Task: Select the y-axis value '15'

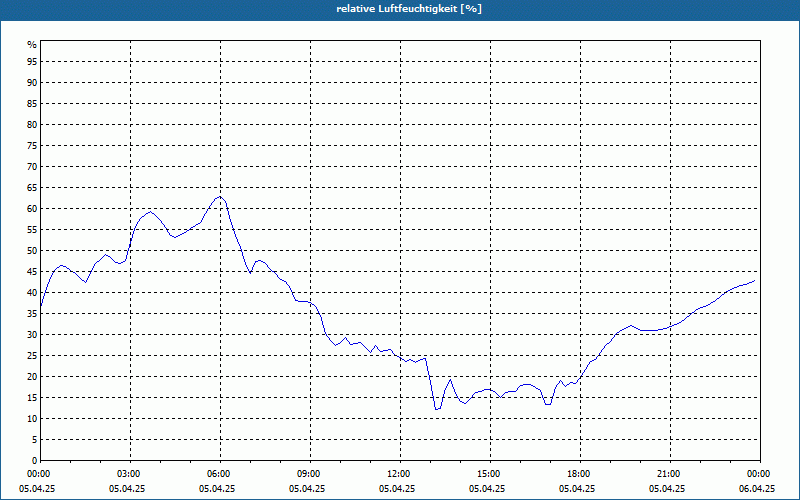Action: (32, 398)
